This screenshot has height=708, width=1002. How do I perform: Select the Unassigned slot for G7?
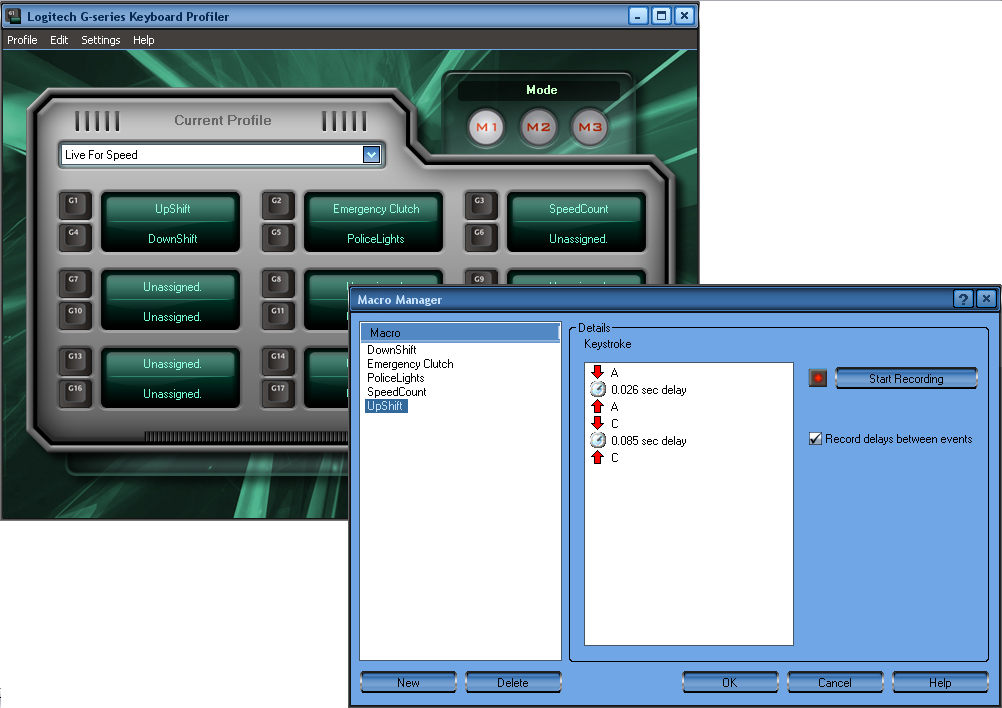coord(173,287)
